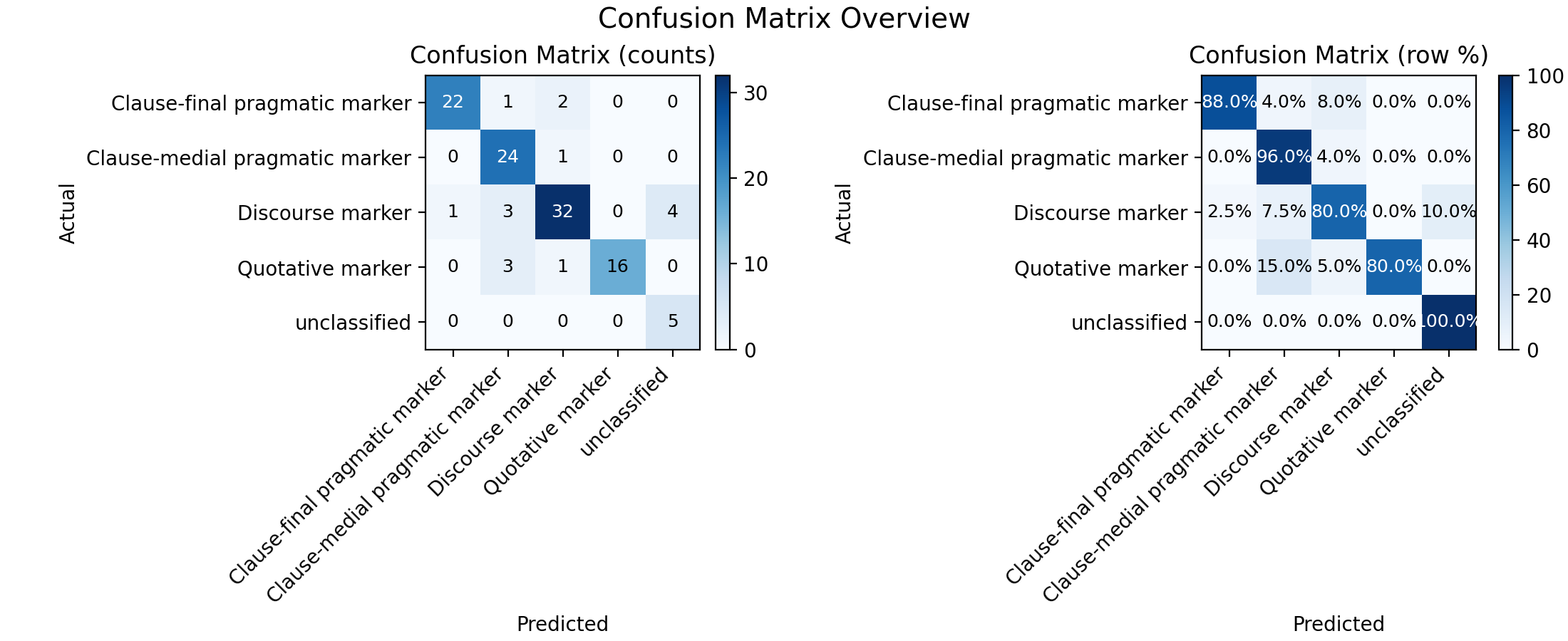
Task: Click the counts cell showing 22
Action: (x=453, y=103)
